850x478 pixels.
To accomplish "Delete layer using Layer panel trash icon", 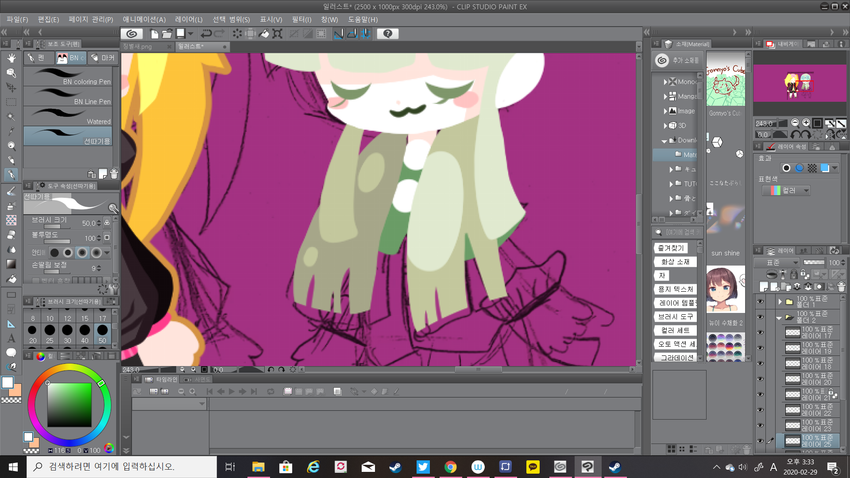I will coord(841,287).
